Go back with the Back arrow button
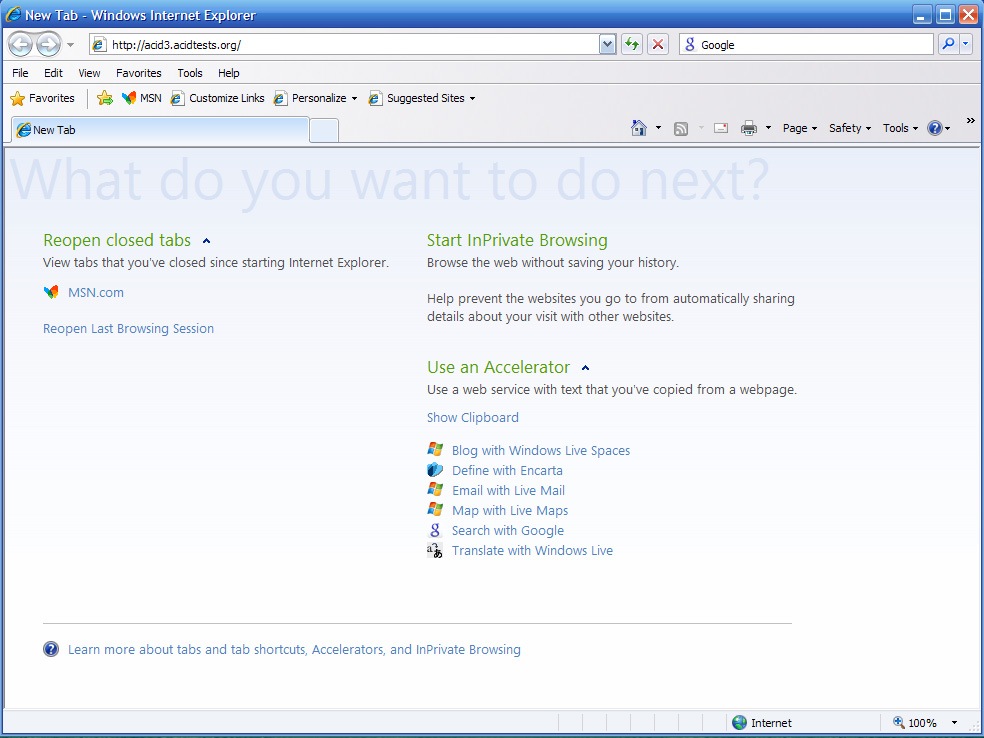This screenshot has height=738, width=984. 21,45
